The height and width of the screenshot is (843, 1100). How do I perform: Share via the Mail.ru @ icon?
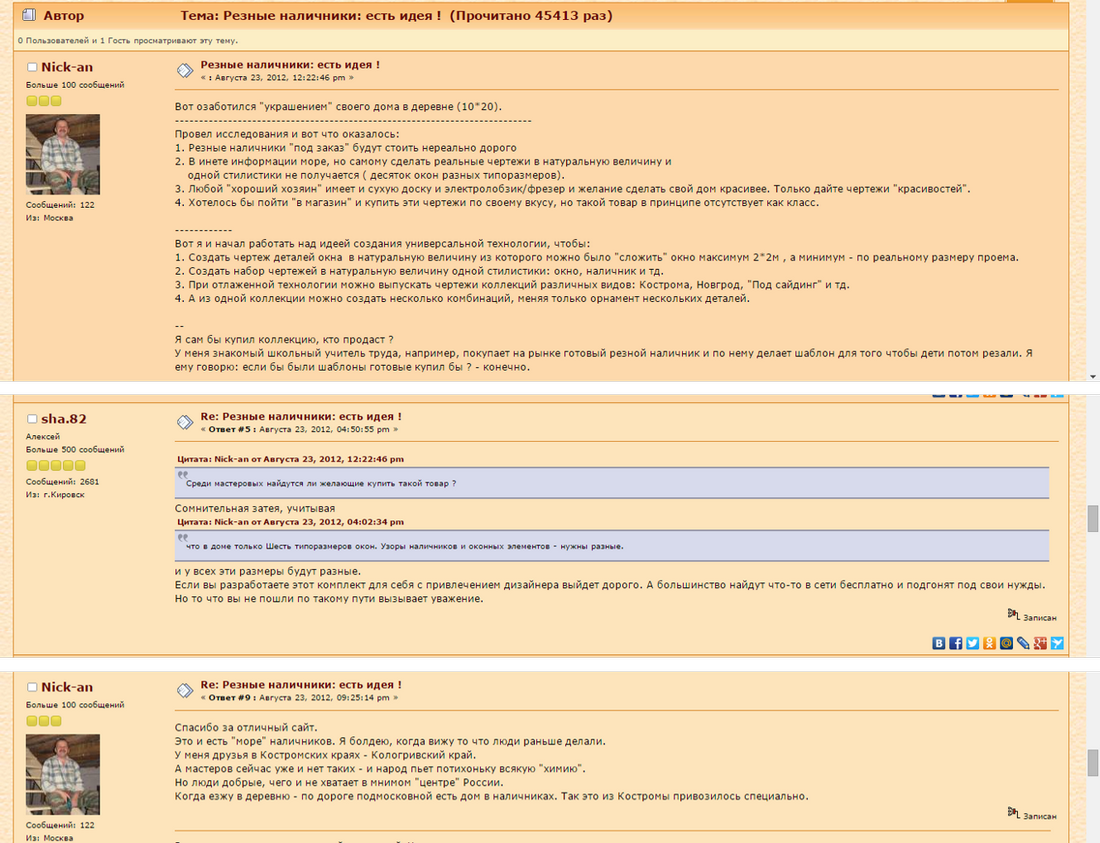click(1006, 643)
